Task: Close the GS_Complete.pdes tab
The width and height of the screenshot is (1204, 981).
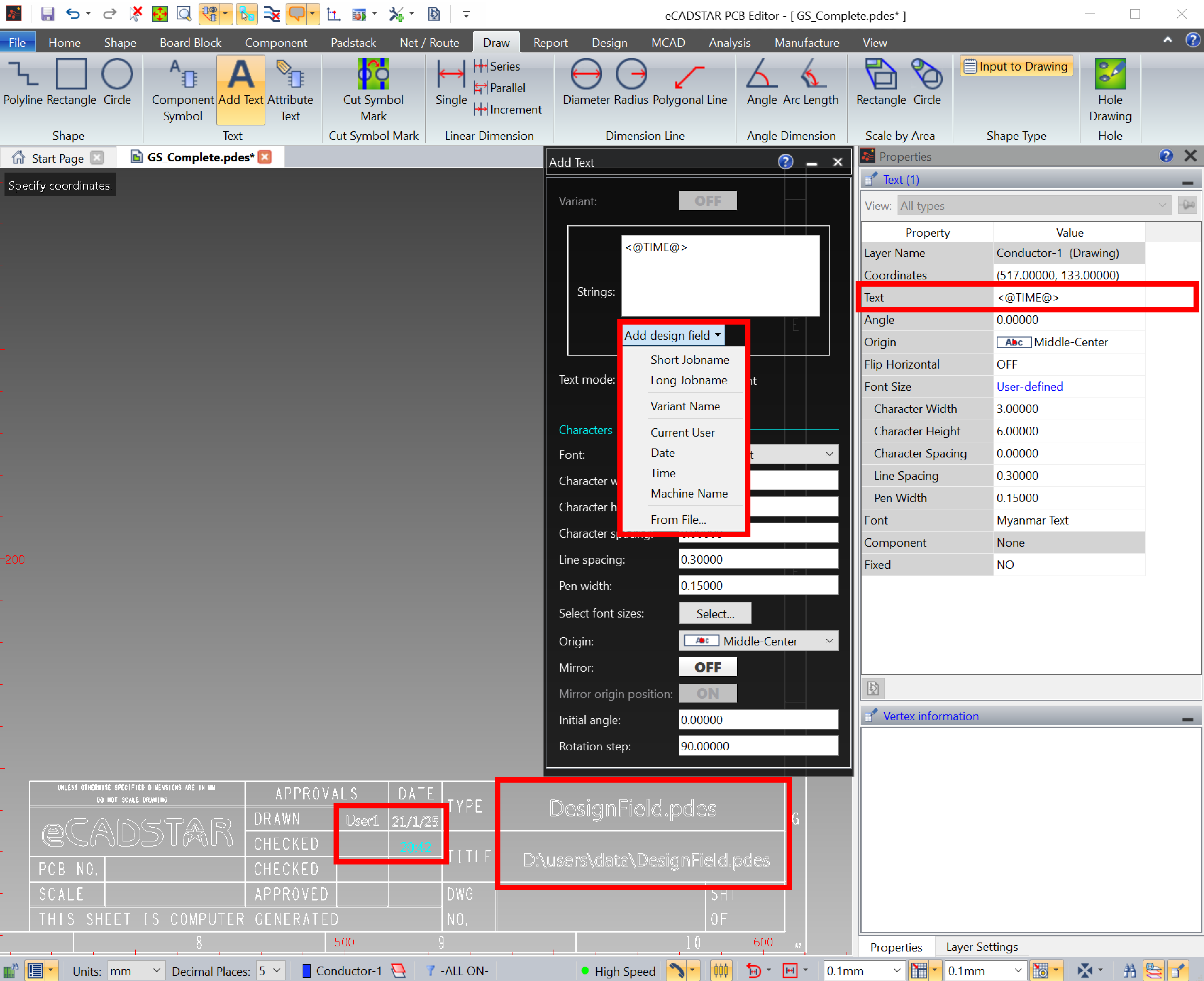Action: pos(264,157)
